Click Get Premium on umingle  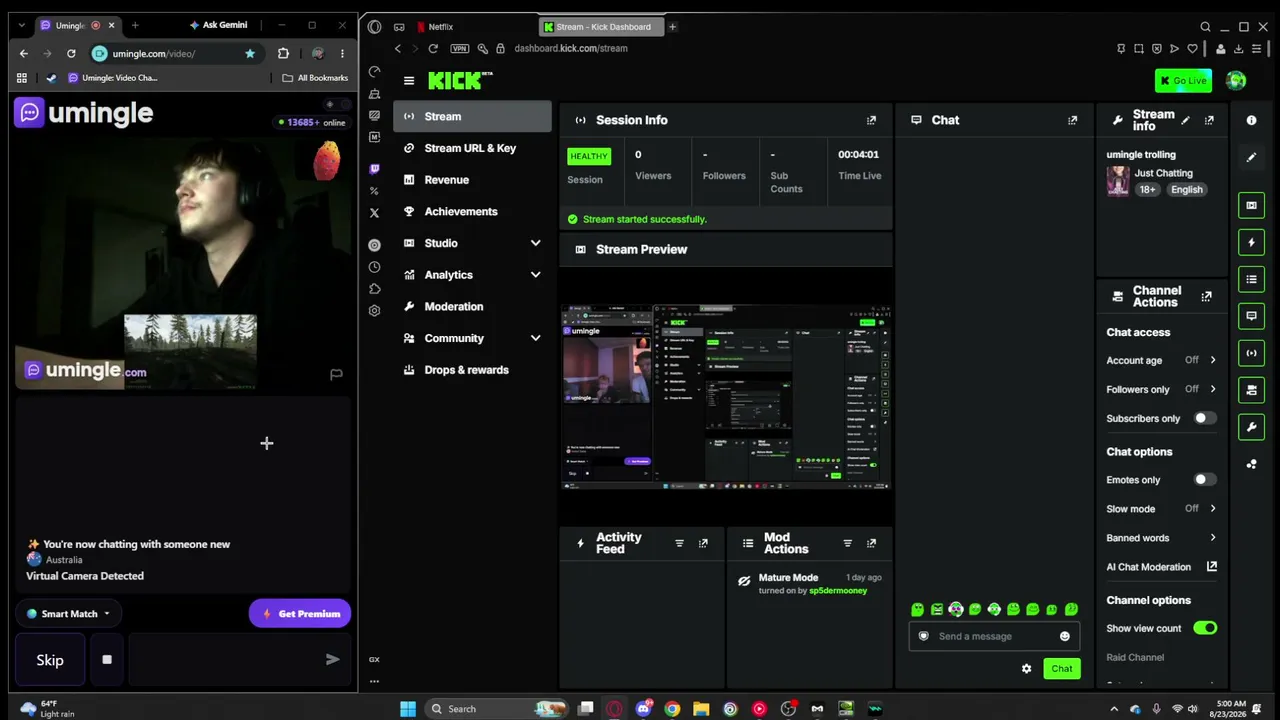point(300,614)
